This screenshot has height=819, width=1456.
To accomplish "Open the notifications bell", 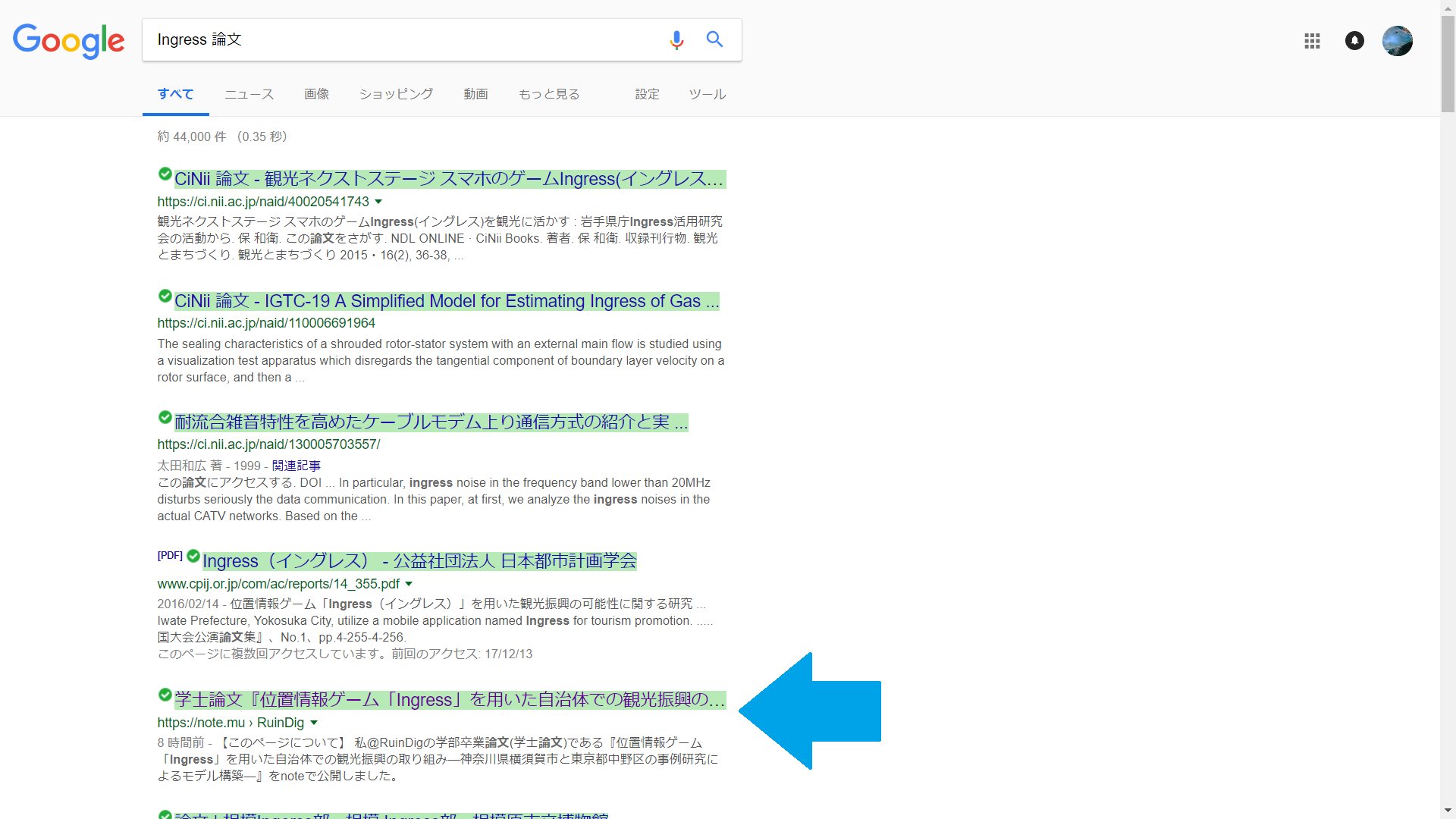I will [1354, 41].
